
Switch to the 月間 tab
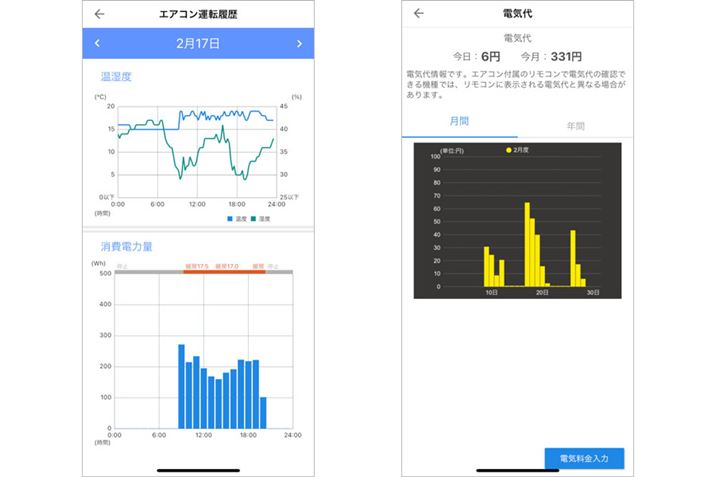(x=459, y=121)
